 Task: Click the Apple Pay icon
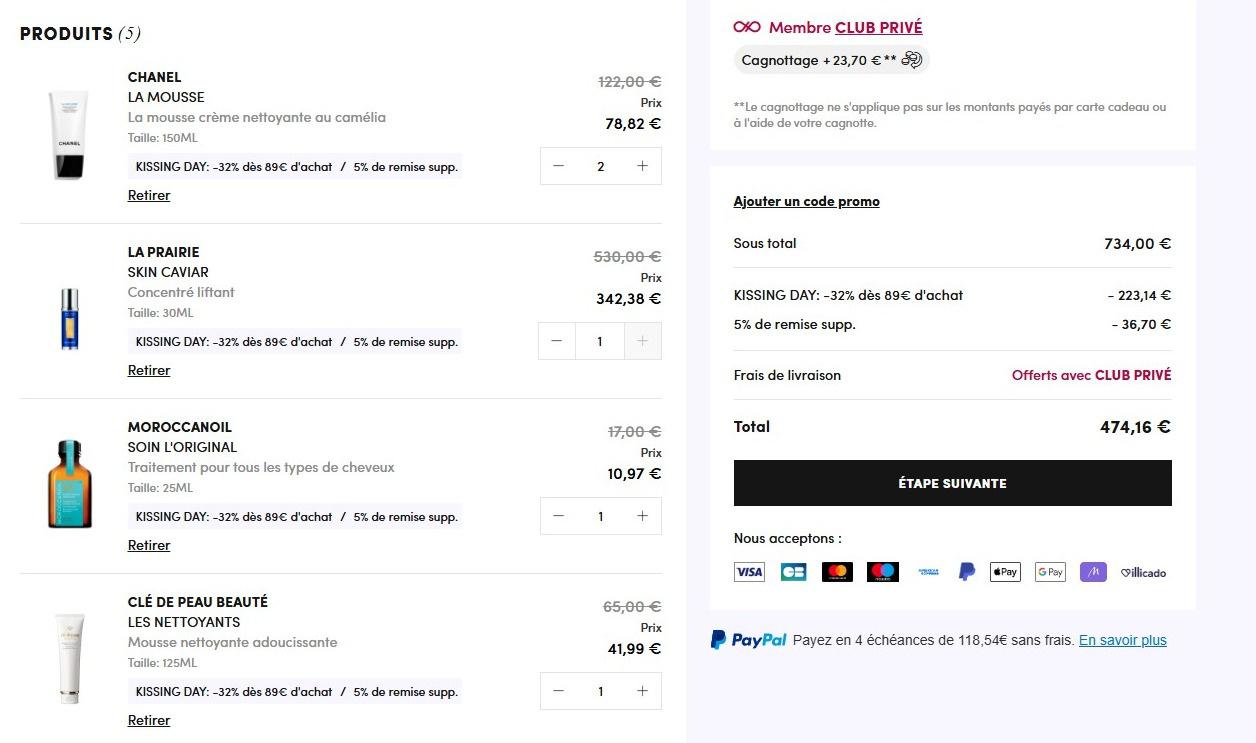coord(1005,572)
